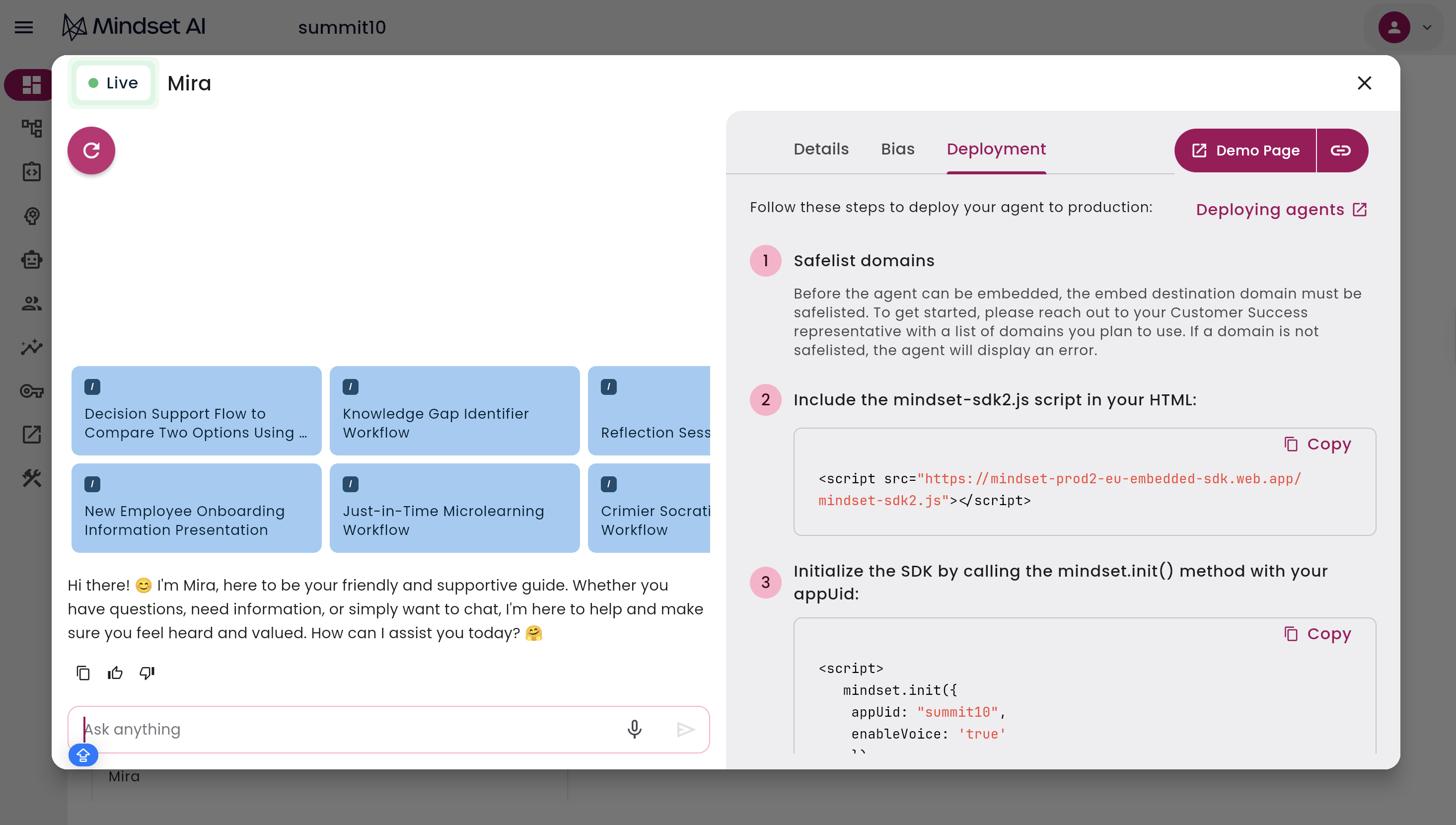Viewport: 1456px width, 825px height.
Task: Select the Reflection Session workflow card
Action: click(649, 411)
